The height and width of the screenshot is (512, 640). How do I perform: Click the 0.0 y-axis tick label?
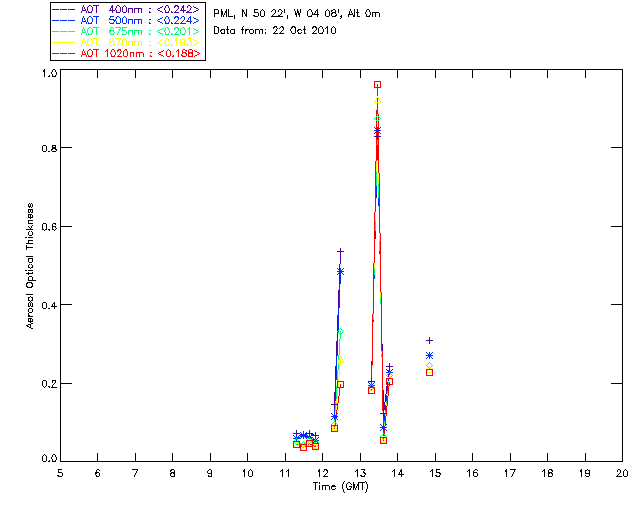[49, 458]
